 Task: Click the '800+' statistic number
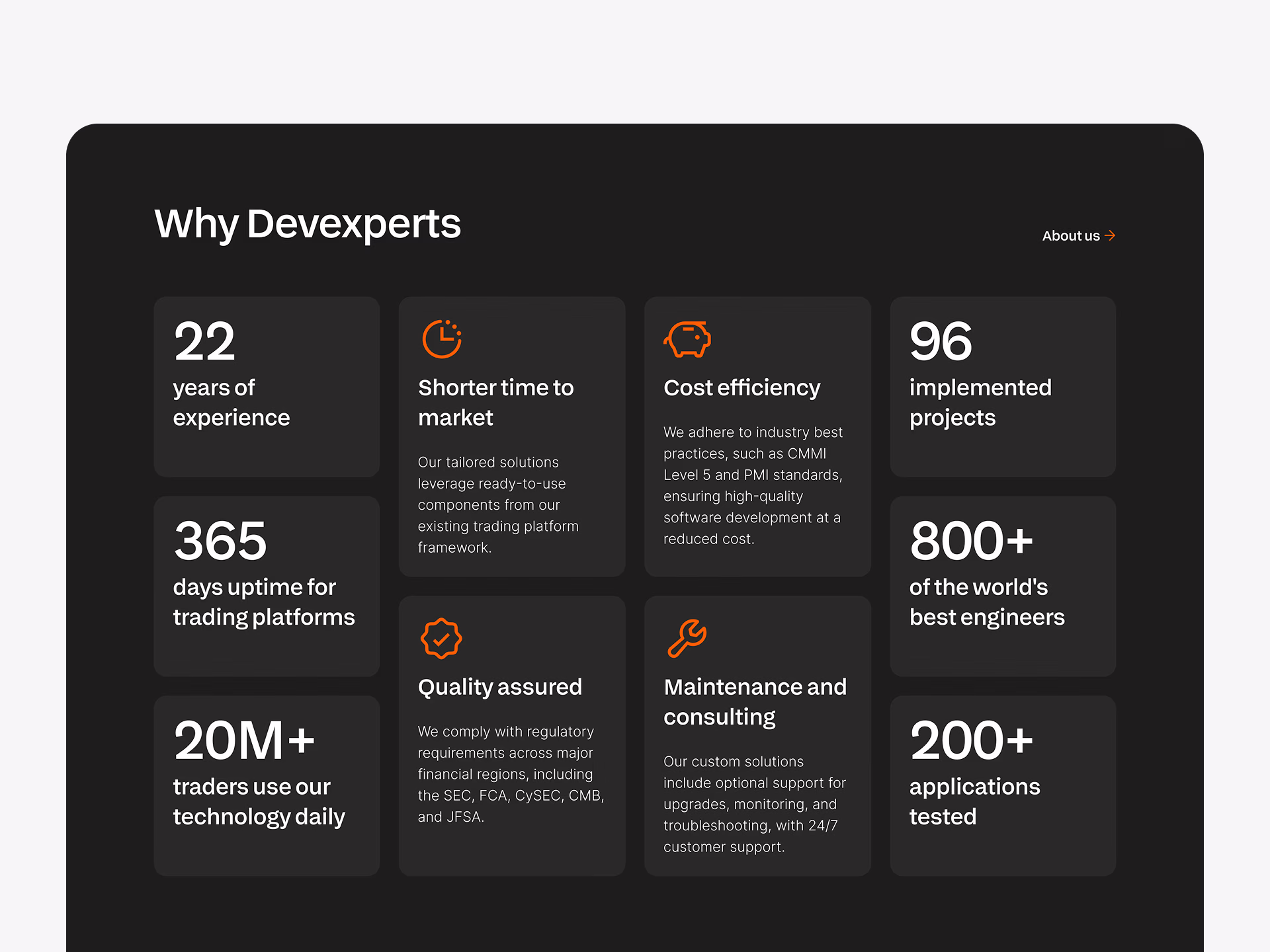coord(971,541)
